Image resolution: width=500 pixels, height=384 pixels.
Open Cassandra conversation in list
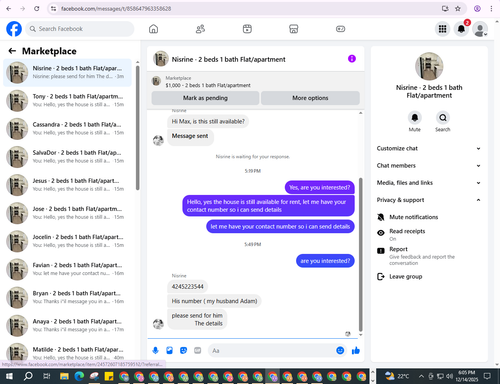pyautogui.click(x=68, y=129)
